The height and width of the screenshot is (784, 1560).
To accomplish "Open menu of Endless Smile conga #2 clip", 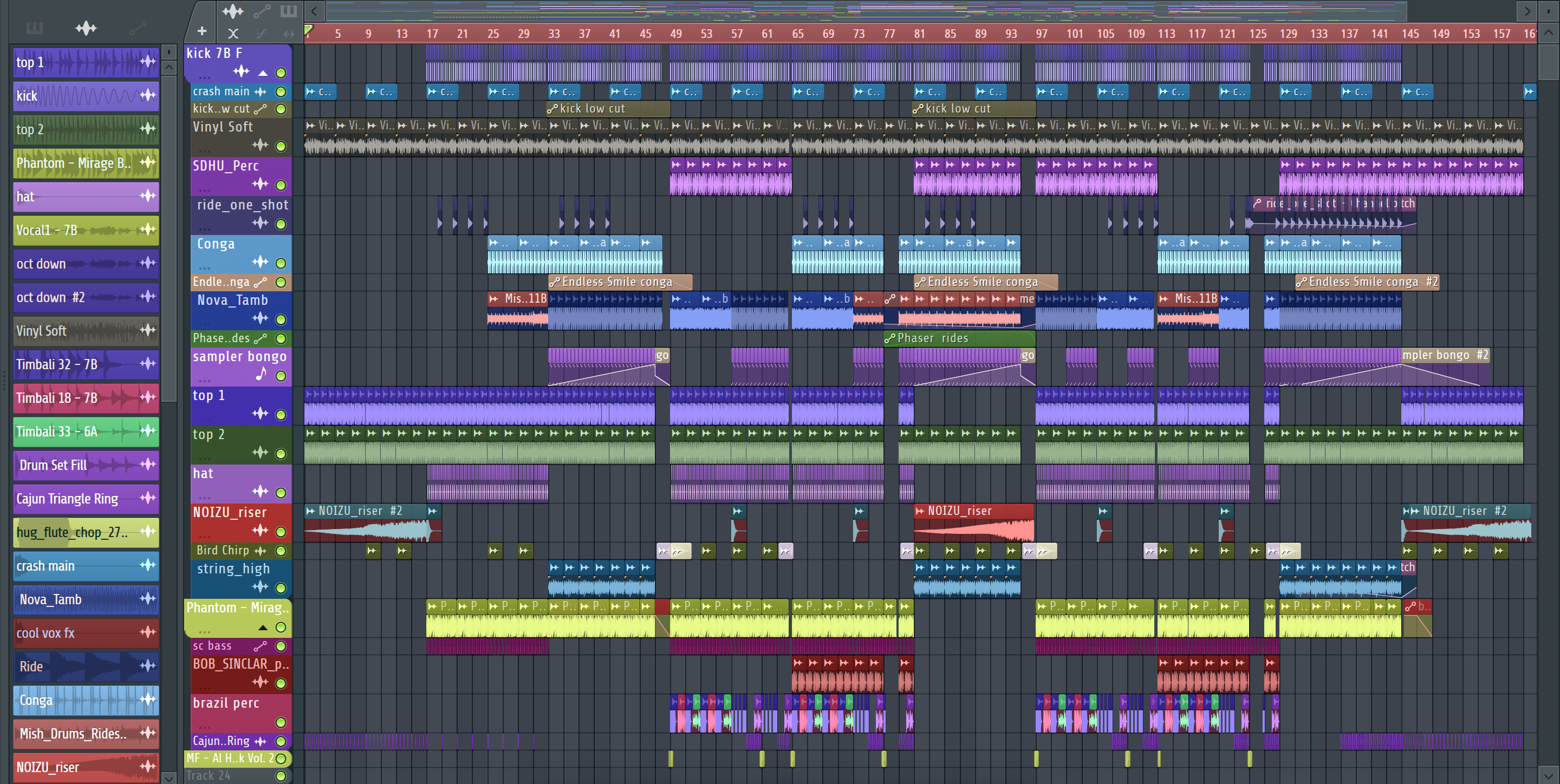I will pyautogui.click(x=1302, y=282).
